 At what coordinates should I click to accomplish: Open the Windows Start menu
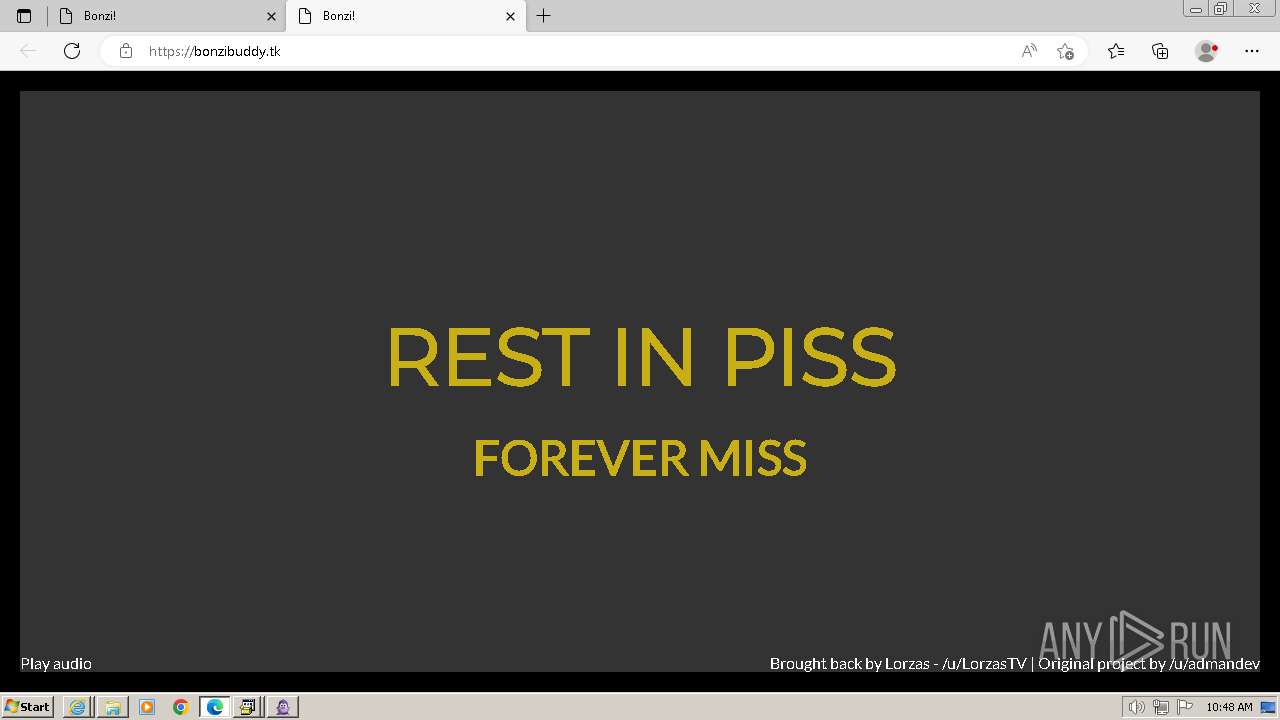pos(27,707)
